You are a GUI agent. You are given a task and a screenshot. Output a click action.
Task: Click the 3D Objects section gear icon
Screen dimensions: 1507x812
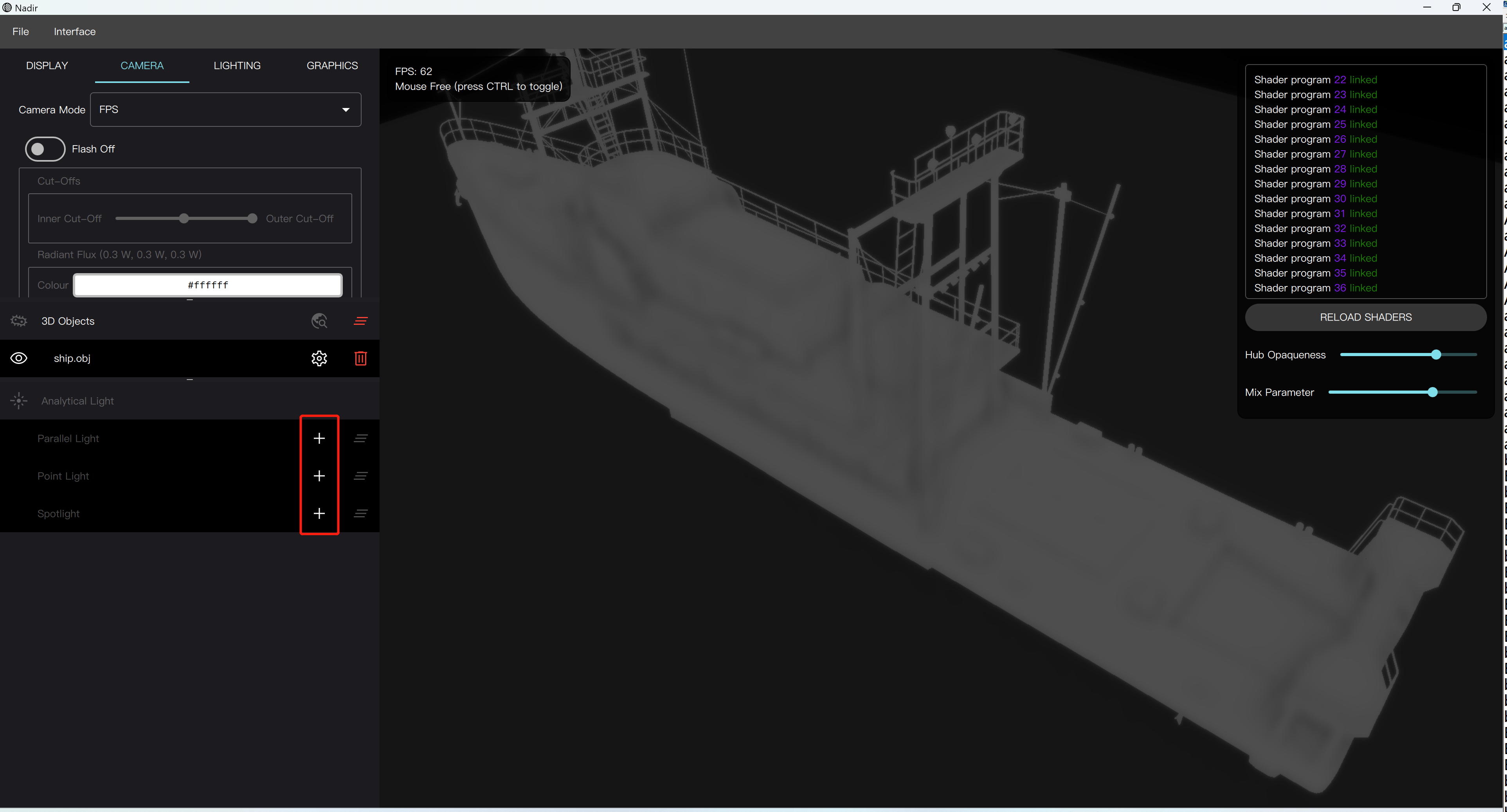[x=19, y=320]
